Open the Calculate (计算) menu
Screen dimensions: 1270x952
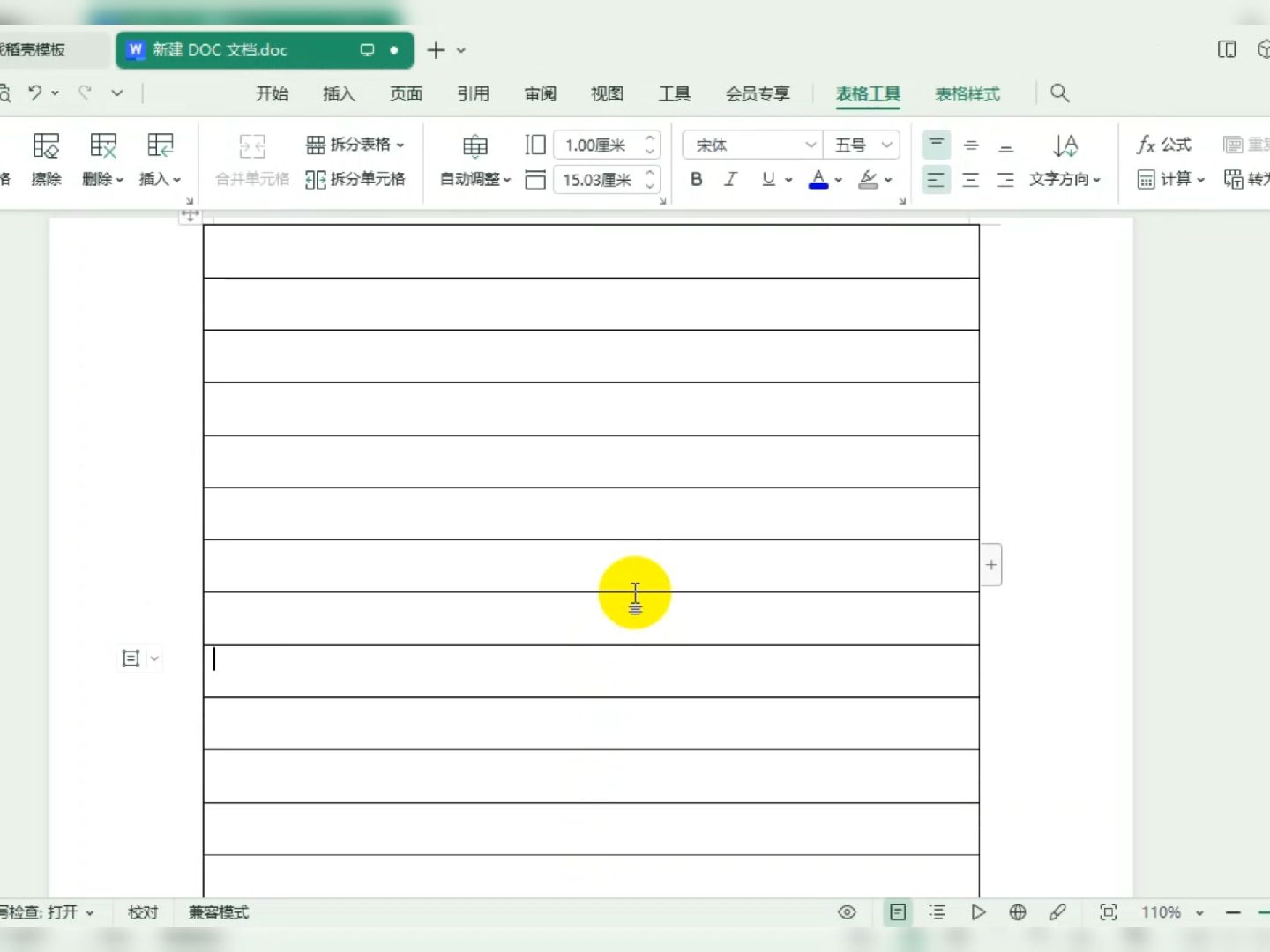point(1170,180)
